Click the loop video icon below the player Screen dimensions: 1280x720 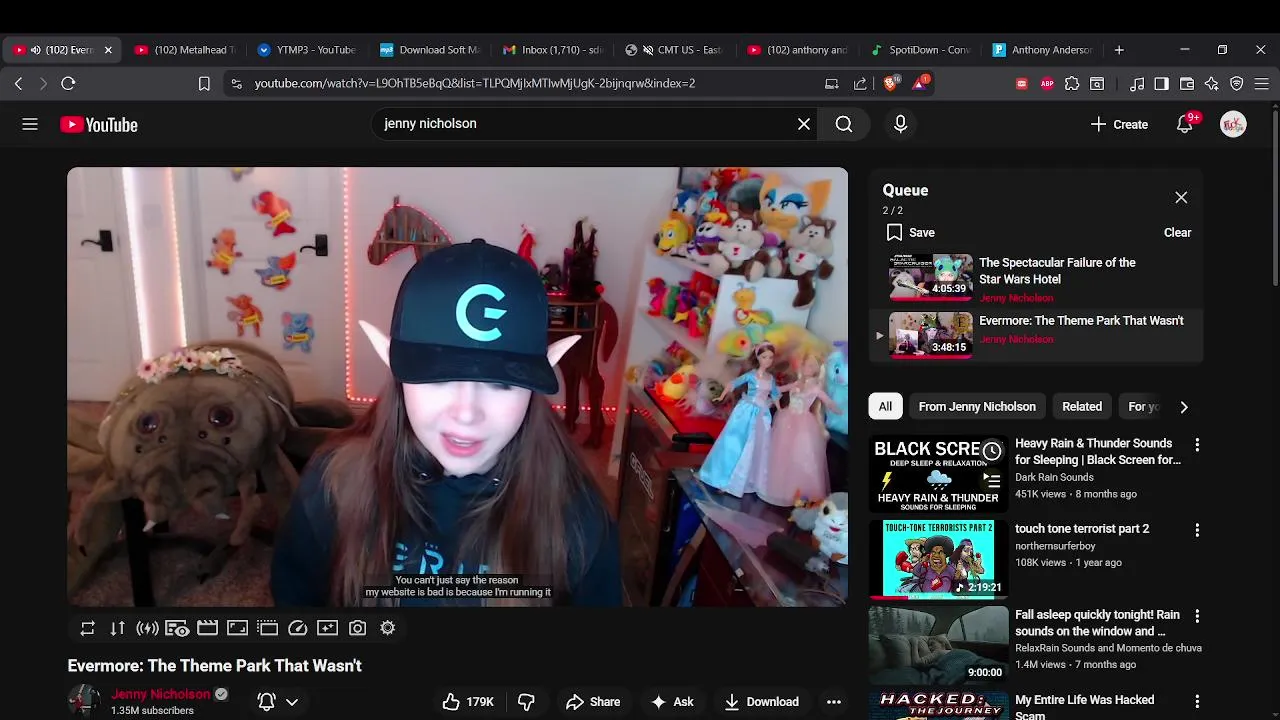click(87, 628)
